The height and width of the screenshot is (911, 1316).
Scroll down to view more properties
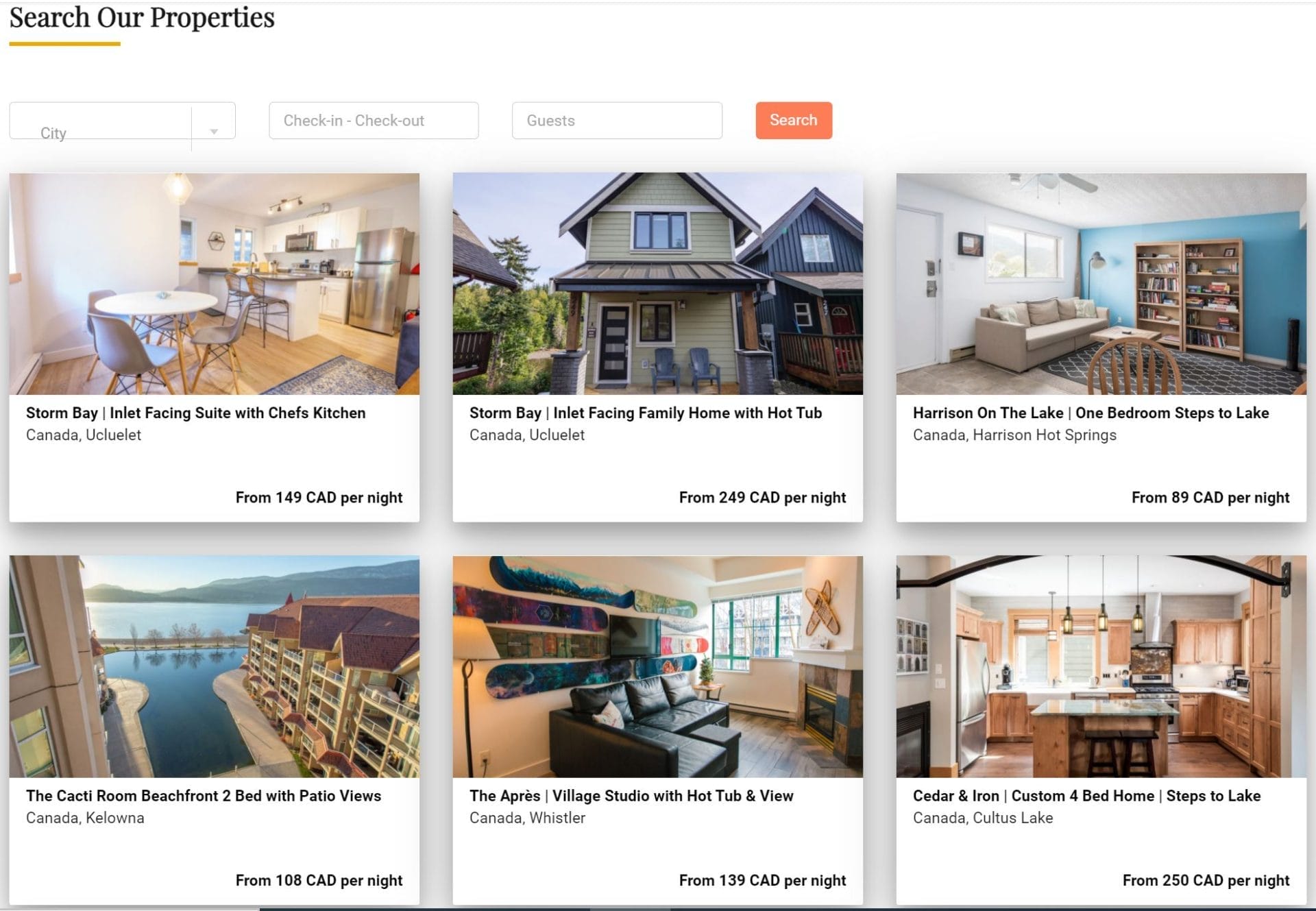[x=658, y=906]
